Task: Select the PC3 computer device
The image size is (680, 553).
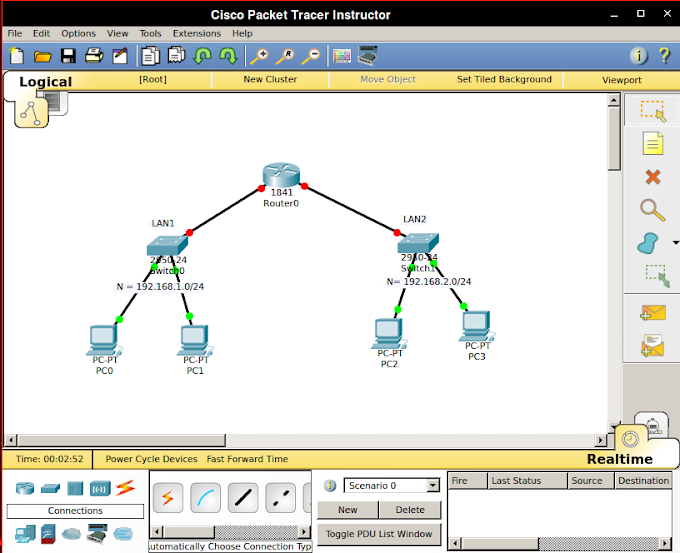Action: tap(477, 326)
